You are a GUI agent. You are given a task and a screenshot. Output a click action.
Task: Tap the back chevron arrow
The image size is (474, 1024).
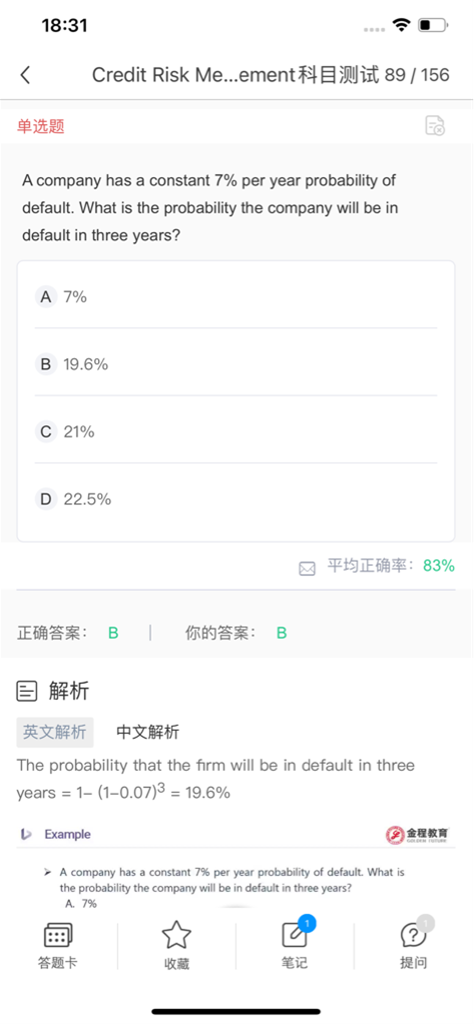[x=25, y=75]
